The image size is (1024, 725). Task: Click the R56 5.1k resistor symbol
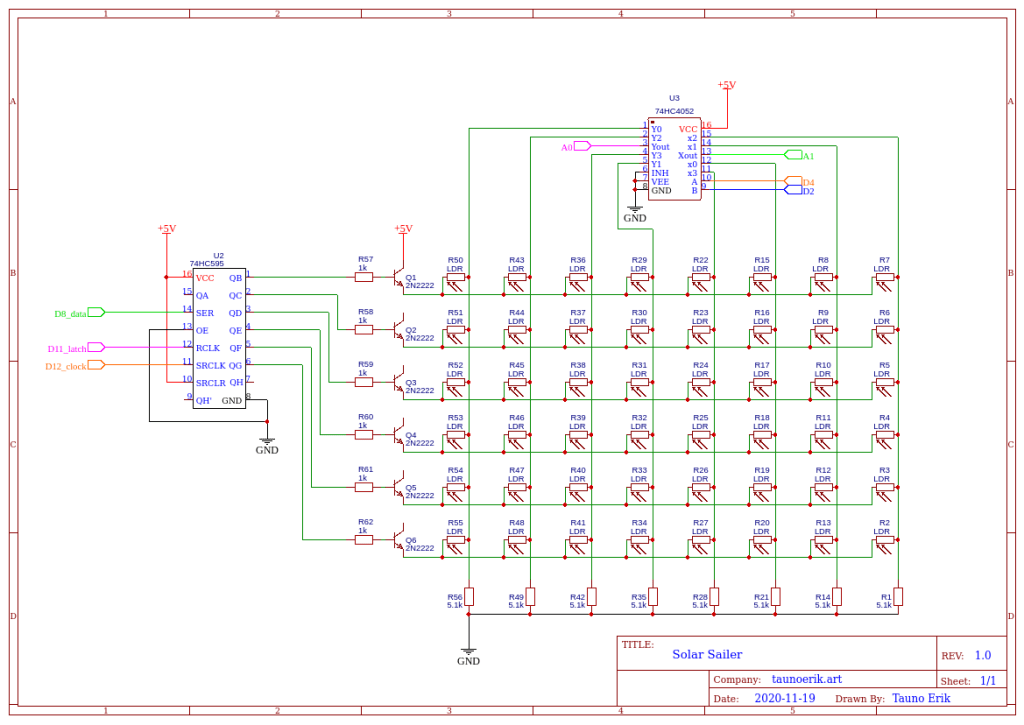point(469,597)
